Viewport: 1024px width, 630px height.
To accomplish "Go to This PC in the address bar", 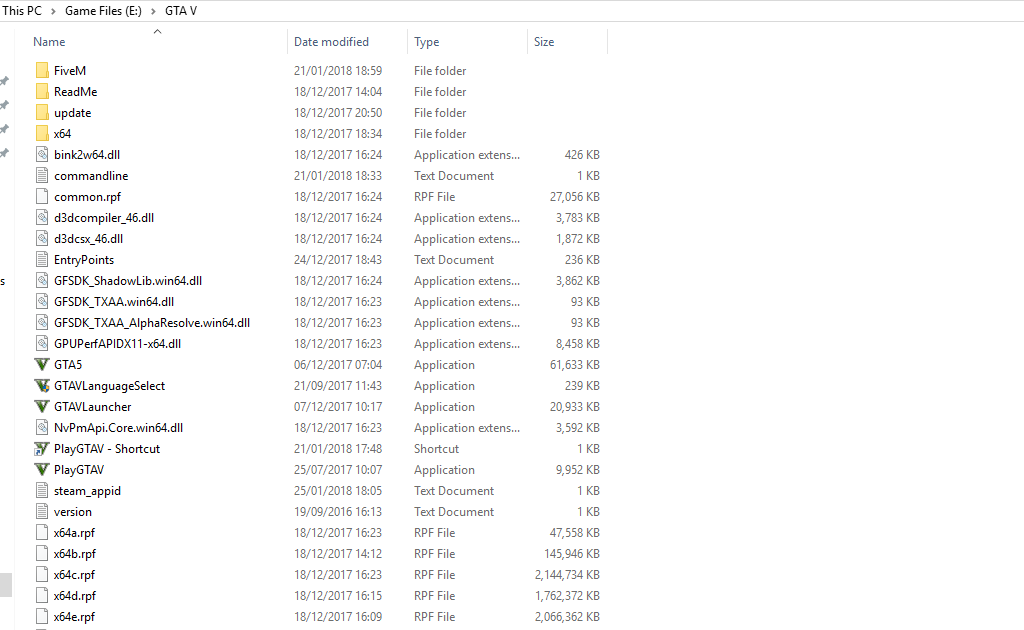I will (x=22, y=11).
